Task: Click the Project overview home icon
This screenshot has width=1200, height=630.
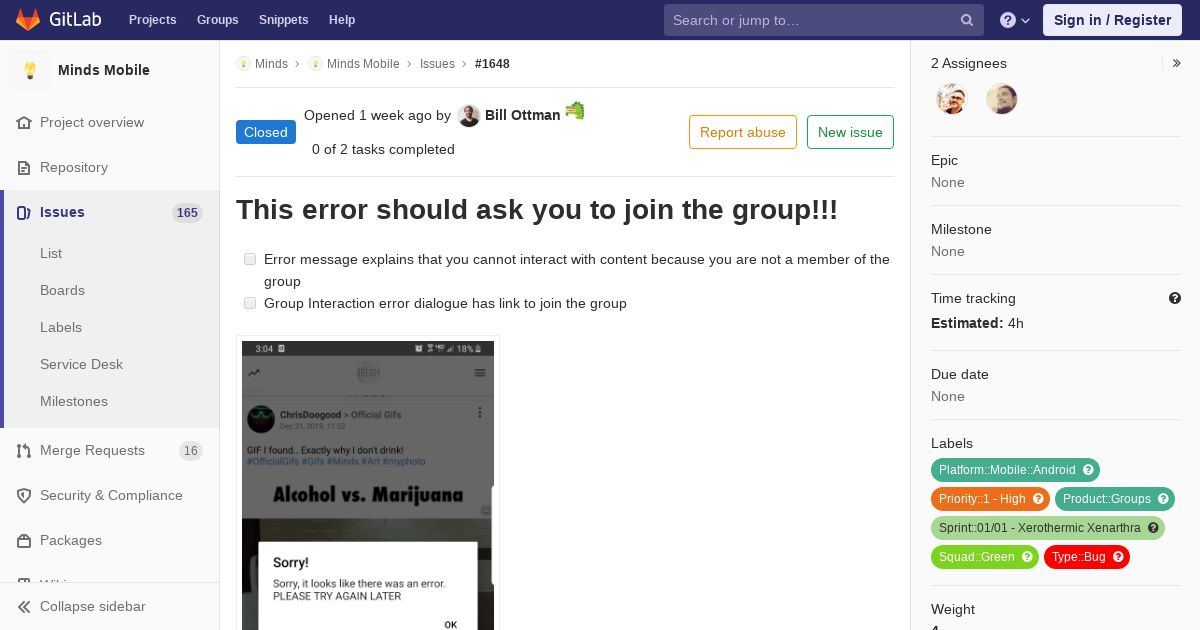Action: coord(24,122)
